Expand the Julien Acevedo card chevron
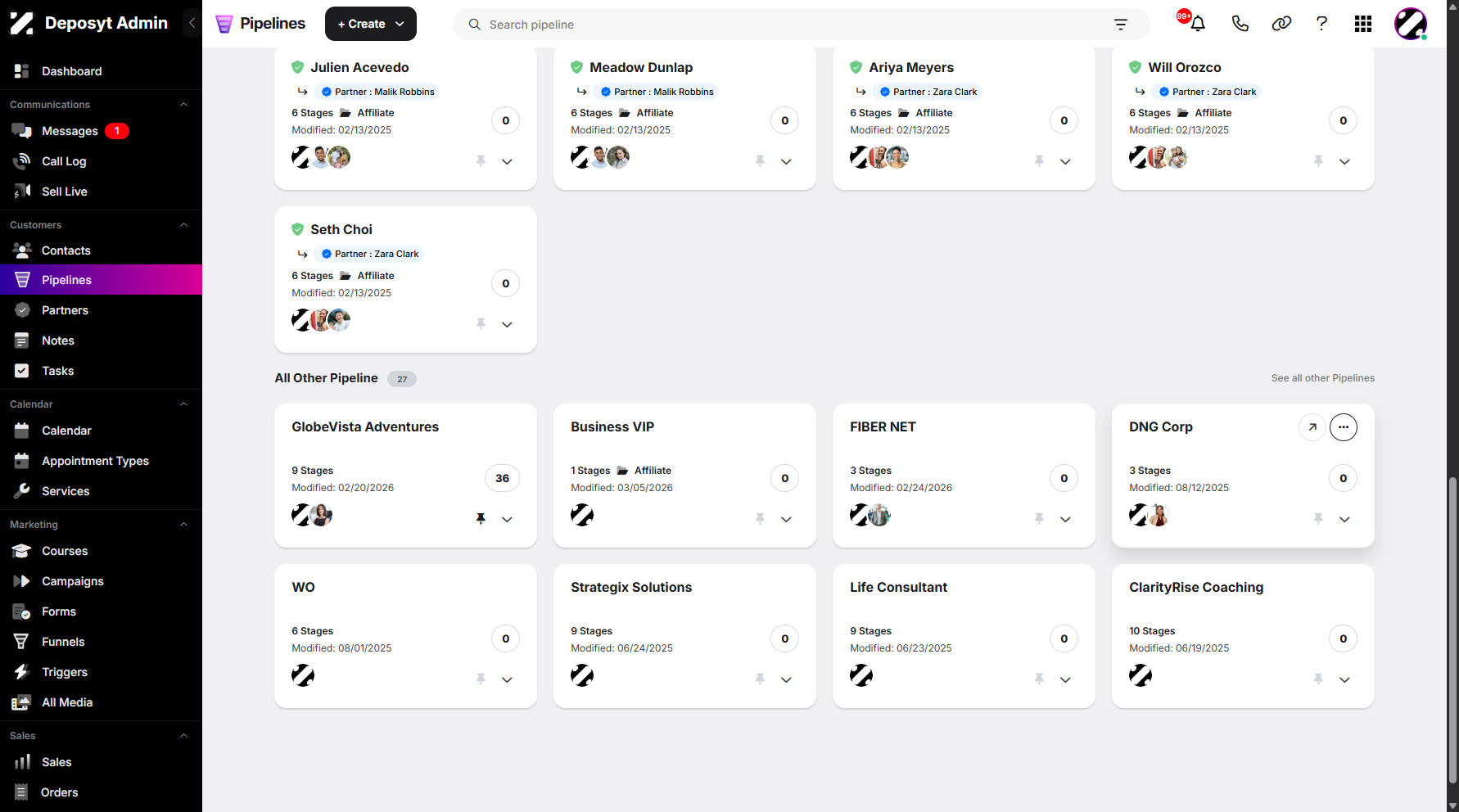Viewport: 1459px width, 812px height. [x=507, y=161]
